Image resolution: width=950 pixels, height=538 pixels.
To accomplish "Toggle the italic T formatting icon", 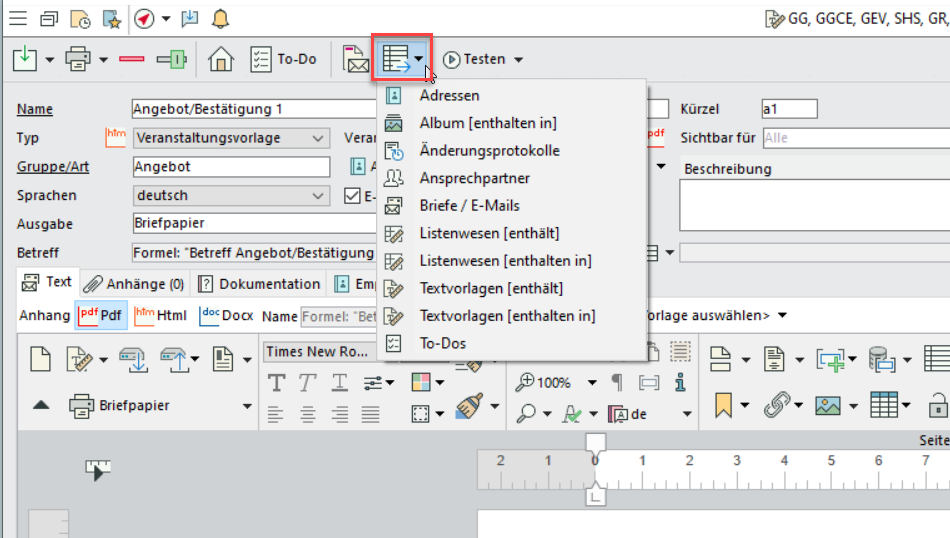I will tap(307, 383).
